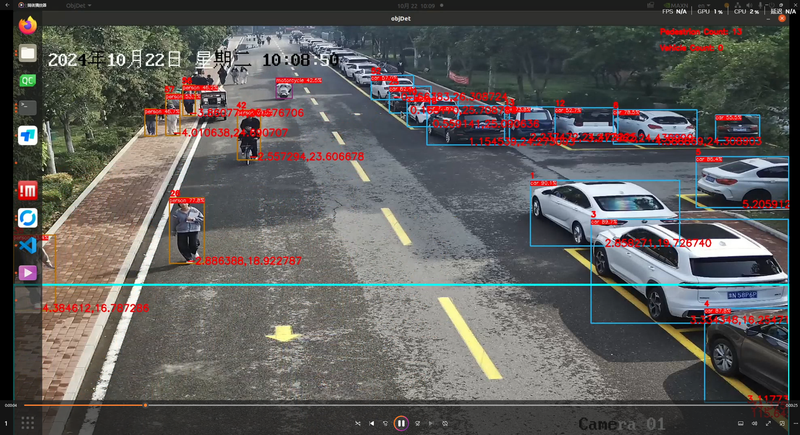The width and height of the screenshot is (800, 435).
Task: Click the subtitles/screen icon in player bar
Action: pos(740,423)
